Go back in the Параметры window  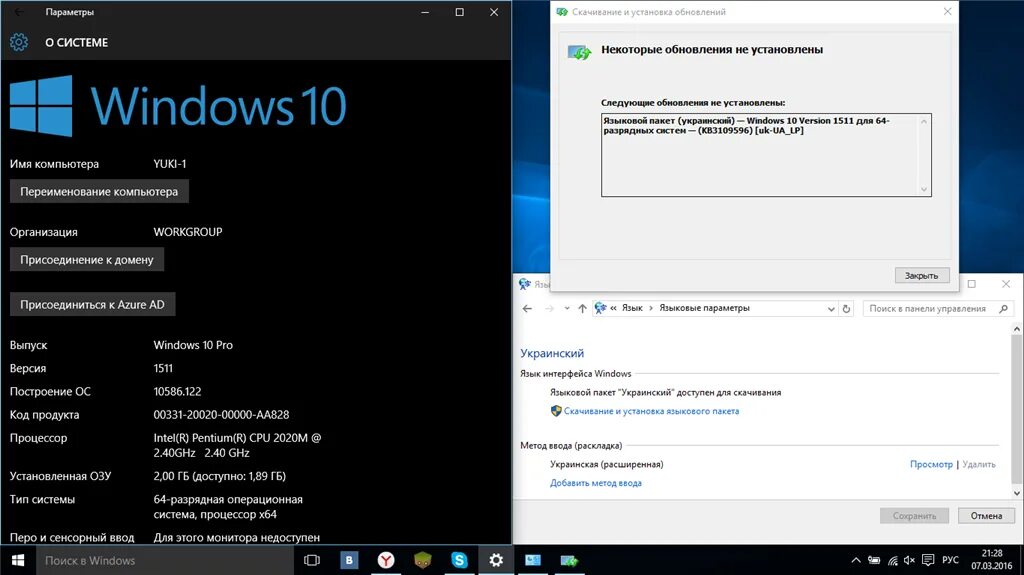click(18, 12)
